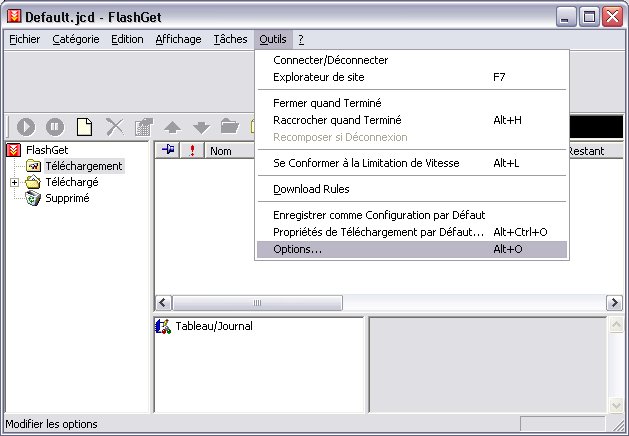Open Propriétés de Téléchargement par Défaut
The width and height of the screenshot is (629, 436).
412,232
